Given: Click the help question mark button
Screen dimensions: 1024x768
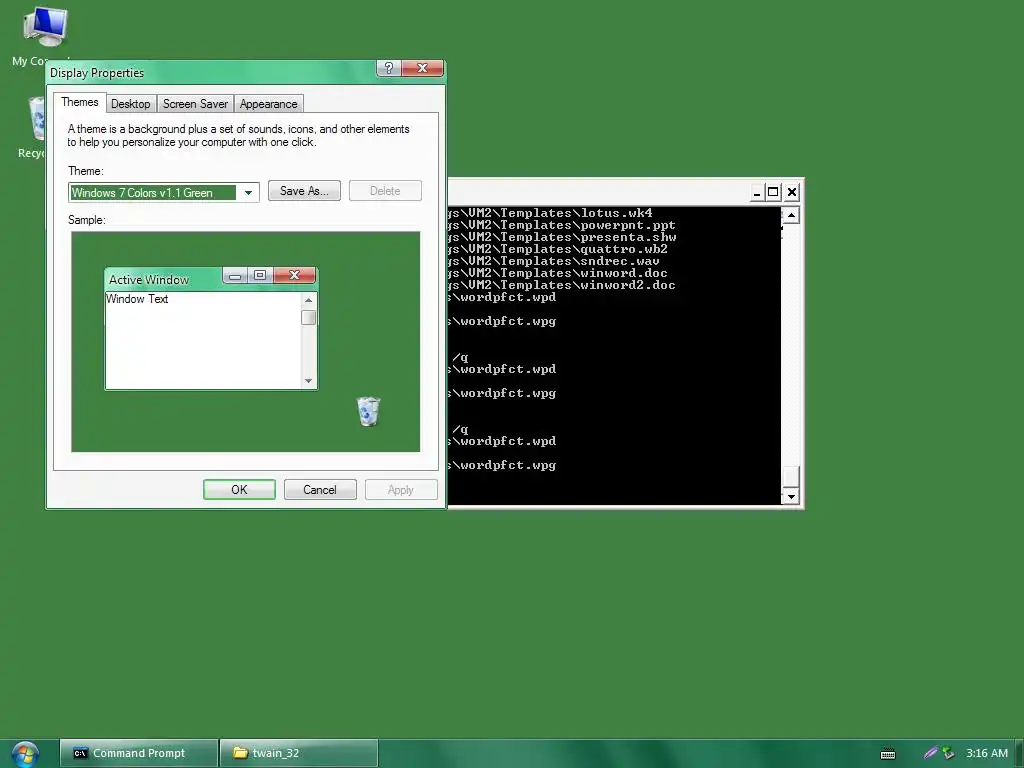Looking at the screenshot, I should [389, 68].
